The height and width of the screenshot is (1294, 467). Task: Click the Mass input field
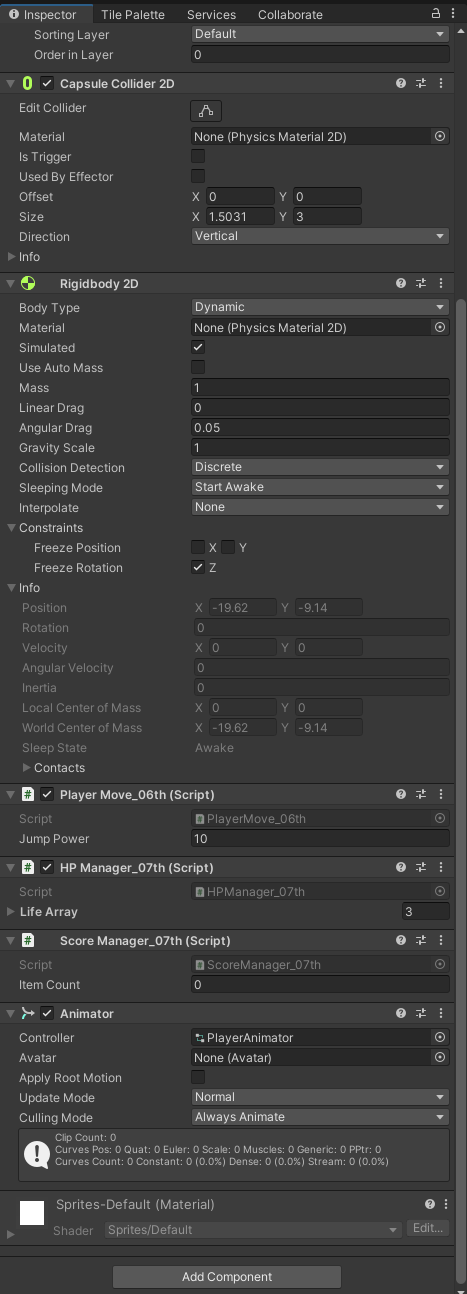click(x=320, y=387)
